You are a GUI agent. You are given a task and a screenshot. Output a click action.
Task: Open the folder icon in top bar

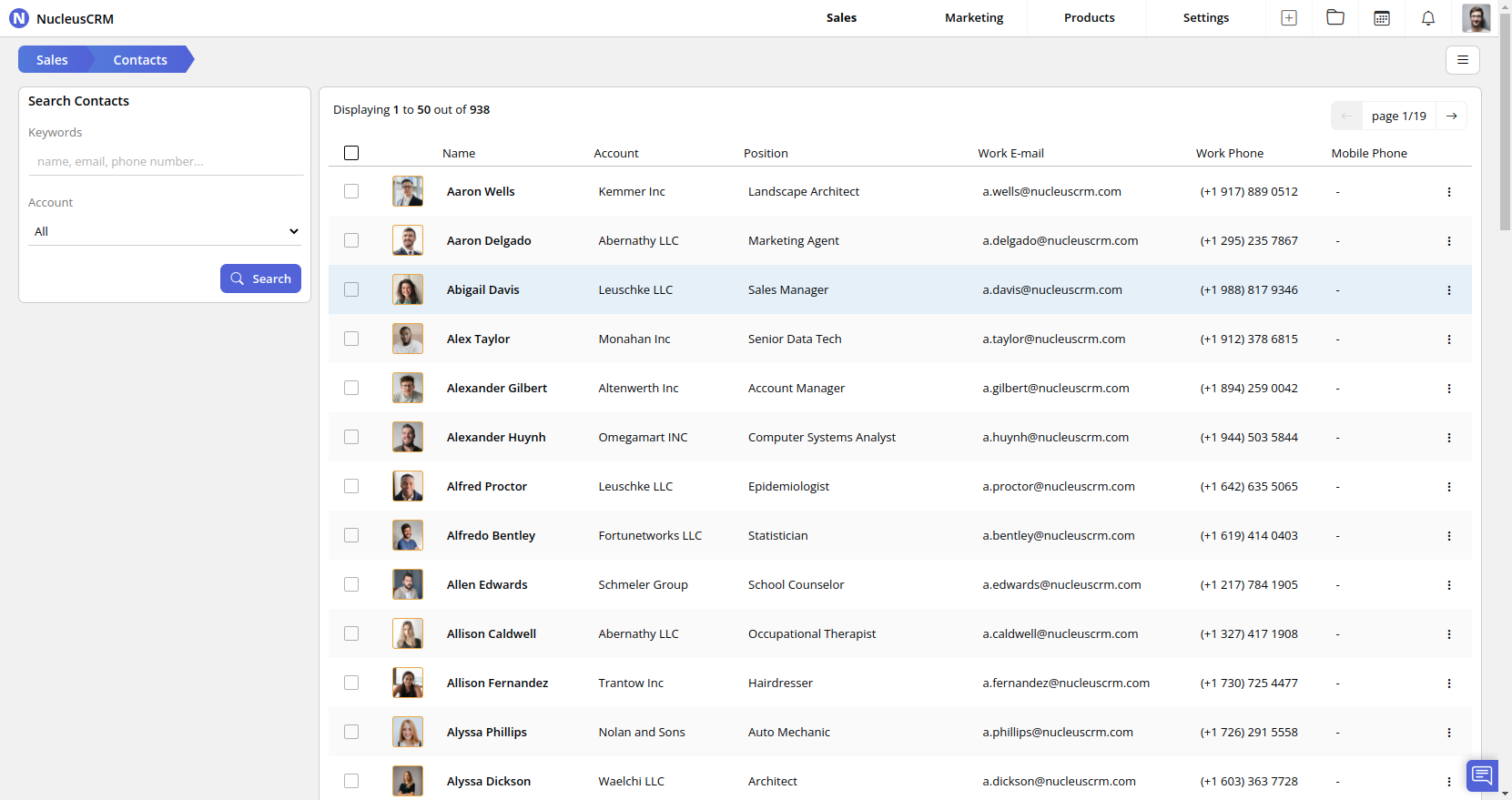pyautogui.click(x=1335, y=17)
